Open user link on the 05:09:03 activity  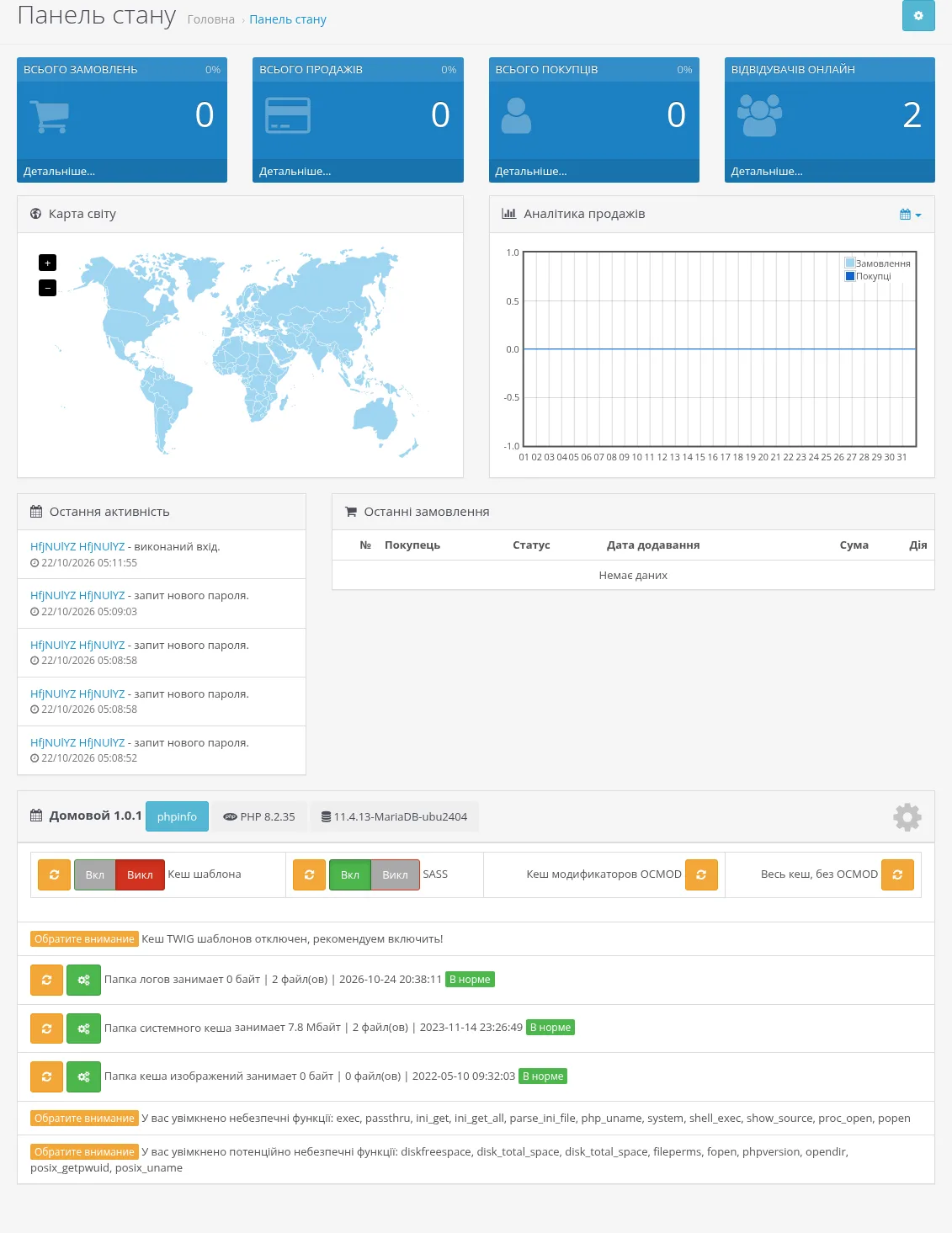pos(77,595)
